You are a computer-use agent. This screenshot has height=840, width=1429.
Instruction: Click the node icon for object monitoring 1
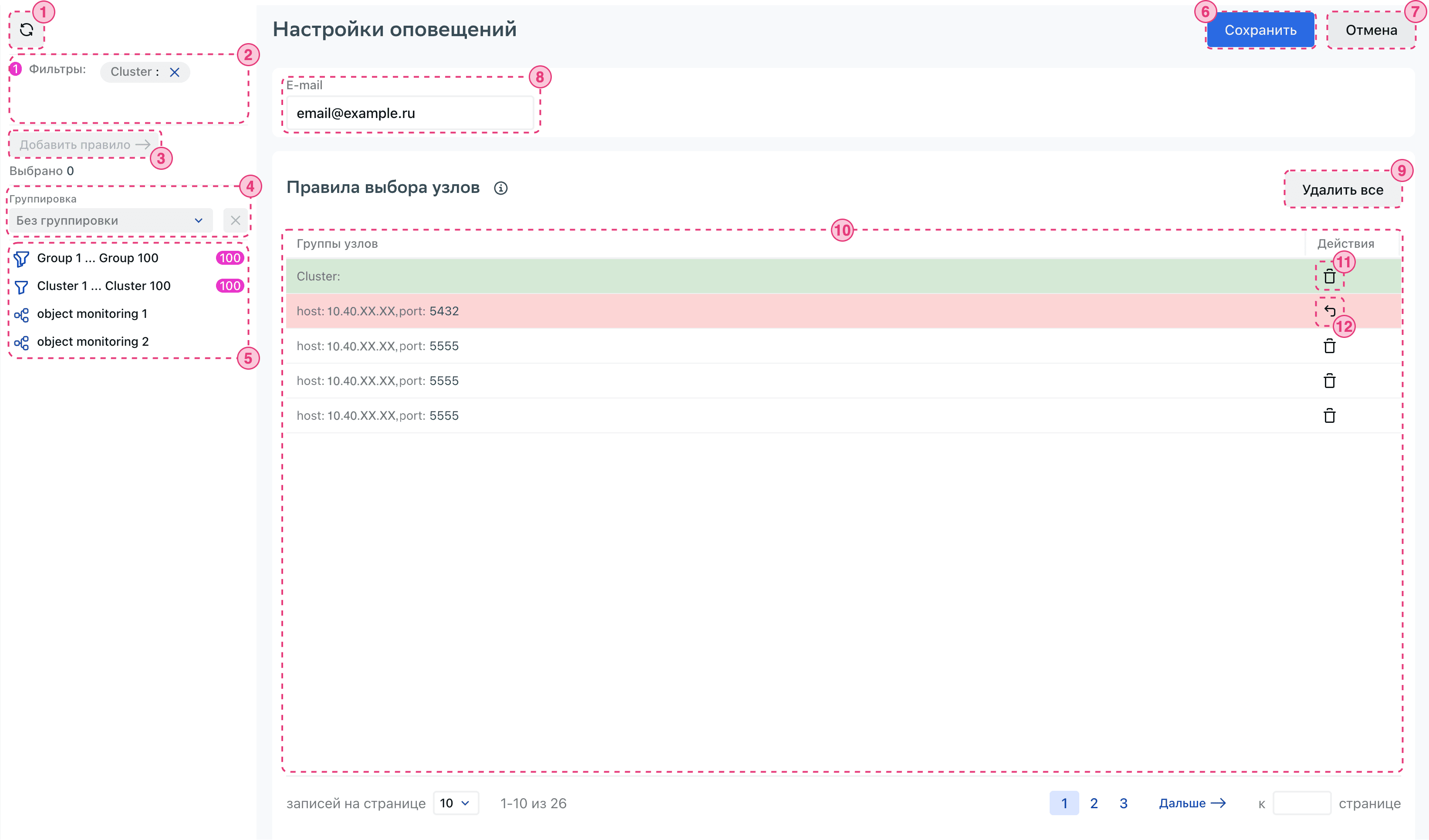point(21,314)
